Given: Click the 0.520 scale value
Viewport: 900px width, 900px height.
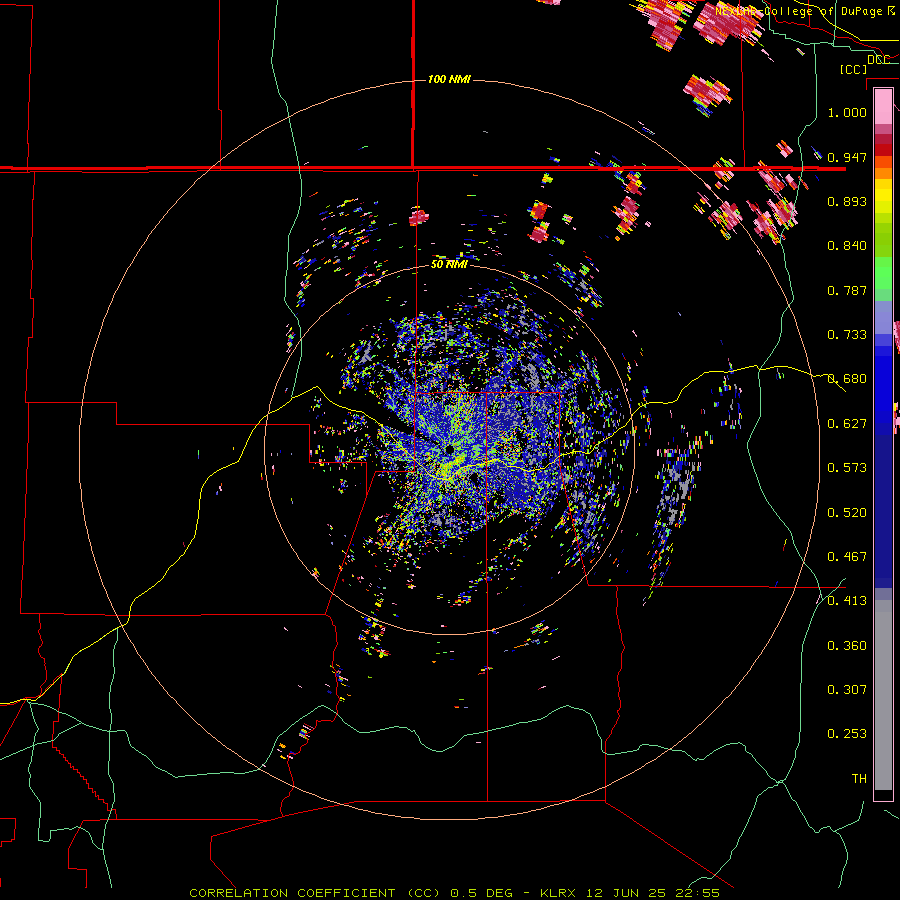Looking at the screenshot, I should point(847,513).
